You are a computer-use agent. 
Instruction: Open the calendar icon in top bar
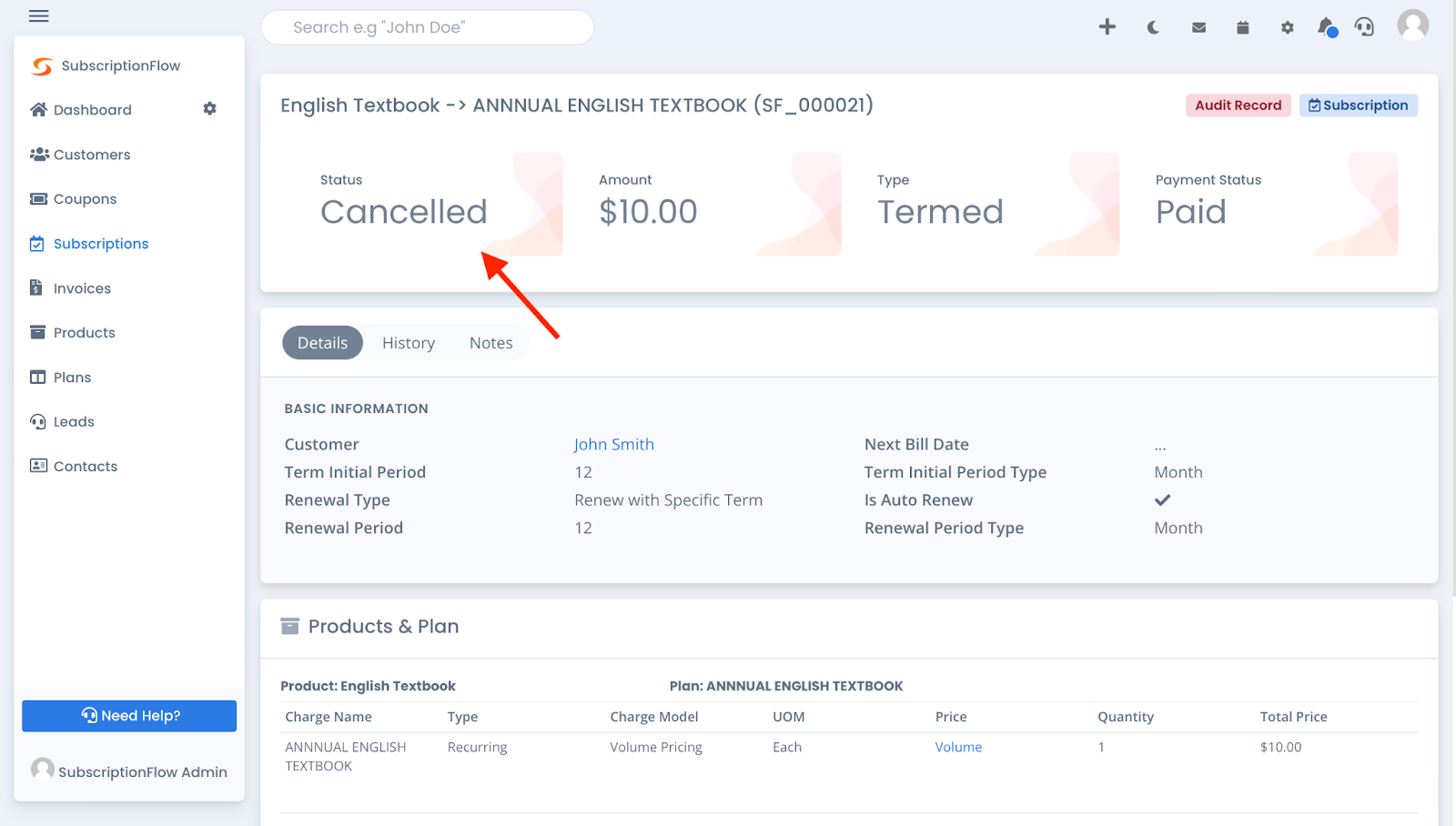(x=1242, y=27)
